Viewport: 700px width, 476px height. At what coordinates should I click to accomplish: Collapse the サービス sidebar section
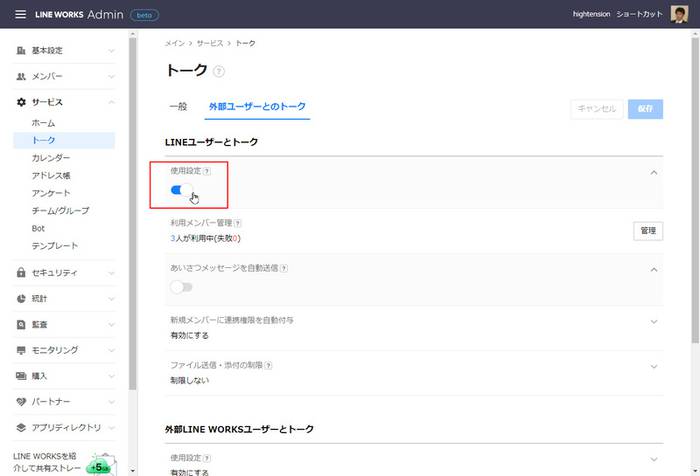click(x=111, y=102)
